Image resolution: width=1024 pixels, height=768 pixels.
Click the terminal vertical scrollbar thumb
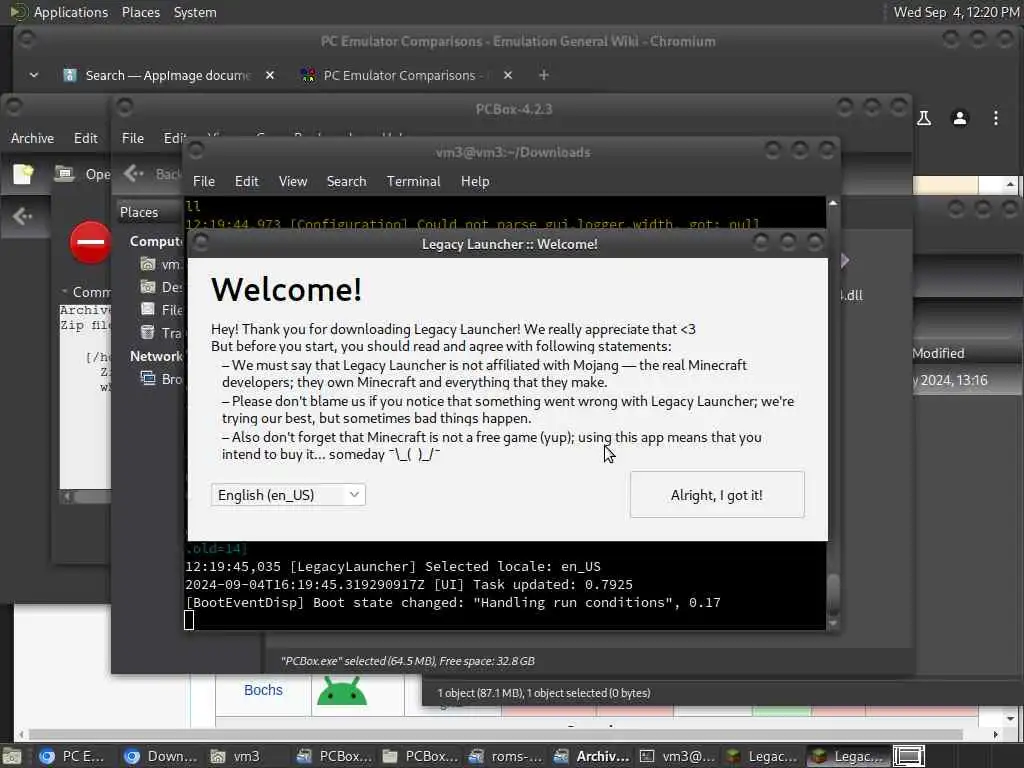(833, 594)
